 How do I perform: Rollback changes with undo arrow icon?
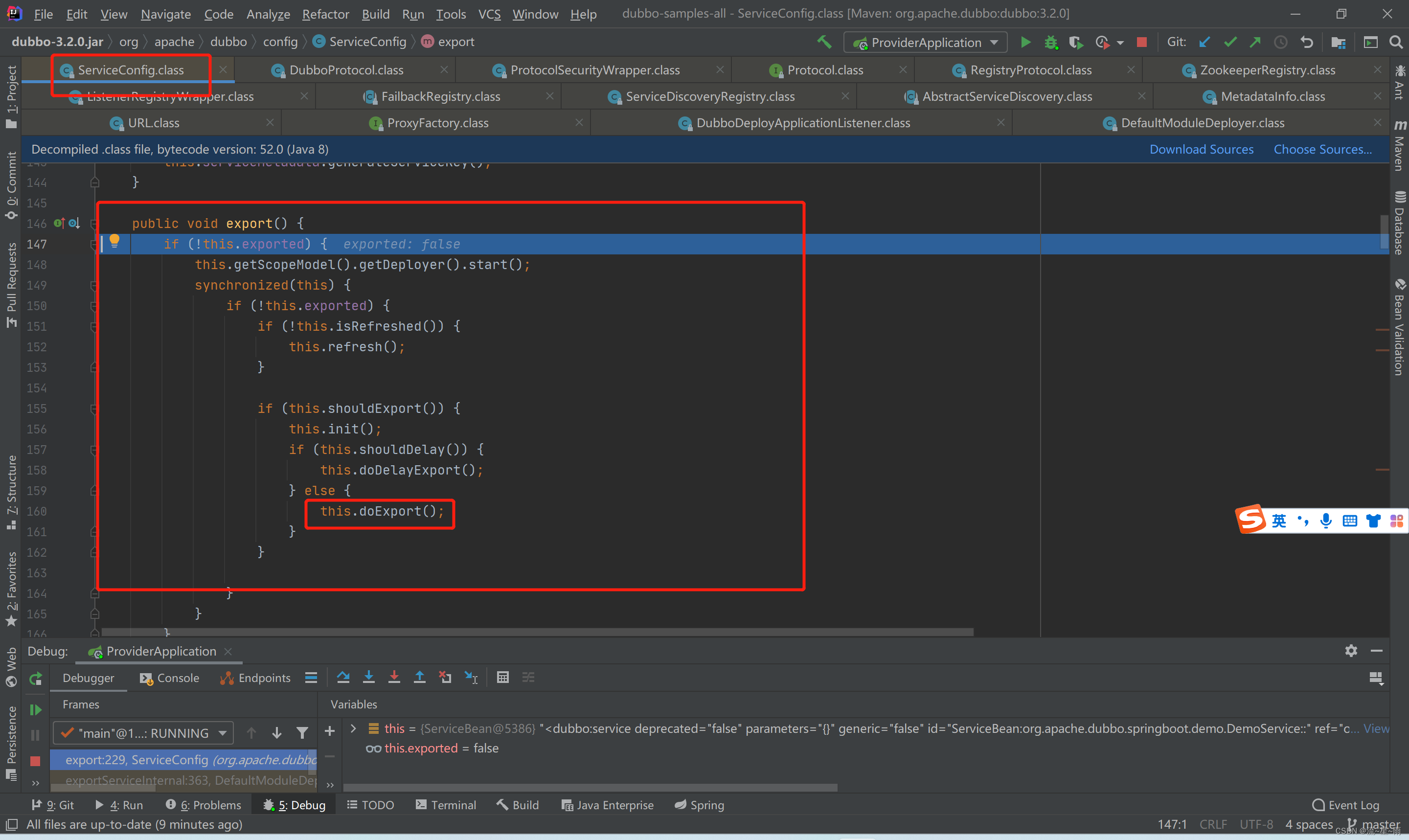(1307, 42)
